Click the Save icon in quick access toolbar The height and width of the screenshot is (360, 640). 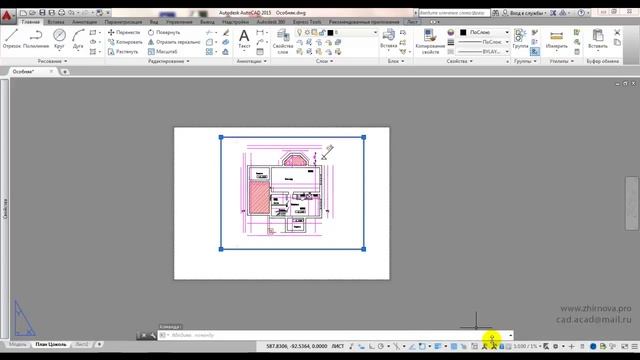click(42, 13)
